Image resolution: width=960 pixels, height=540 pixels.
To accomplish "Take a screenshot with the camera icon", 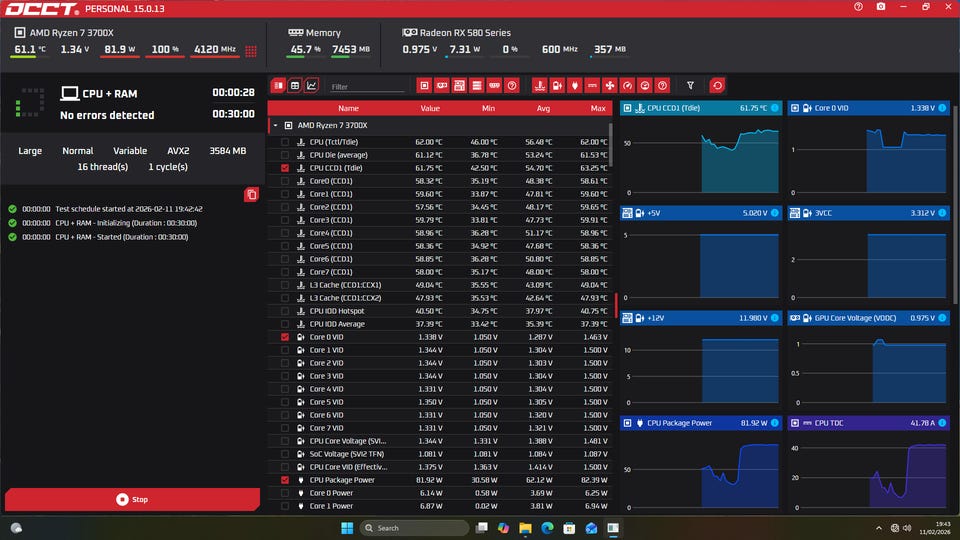I will coord(880,7).
